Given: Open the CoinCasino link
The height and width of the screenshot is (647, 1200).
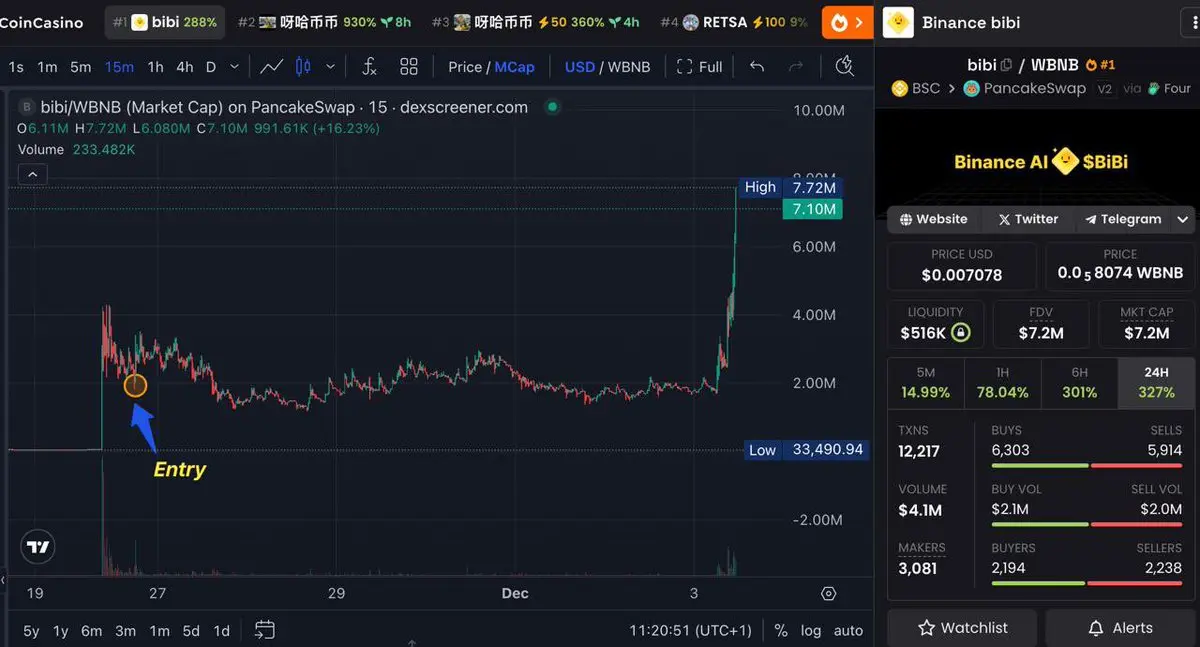Looking at the screenshot, I should [42, 22].
